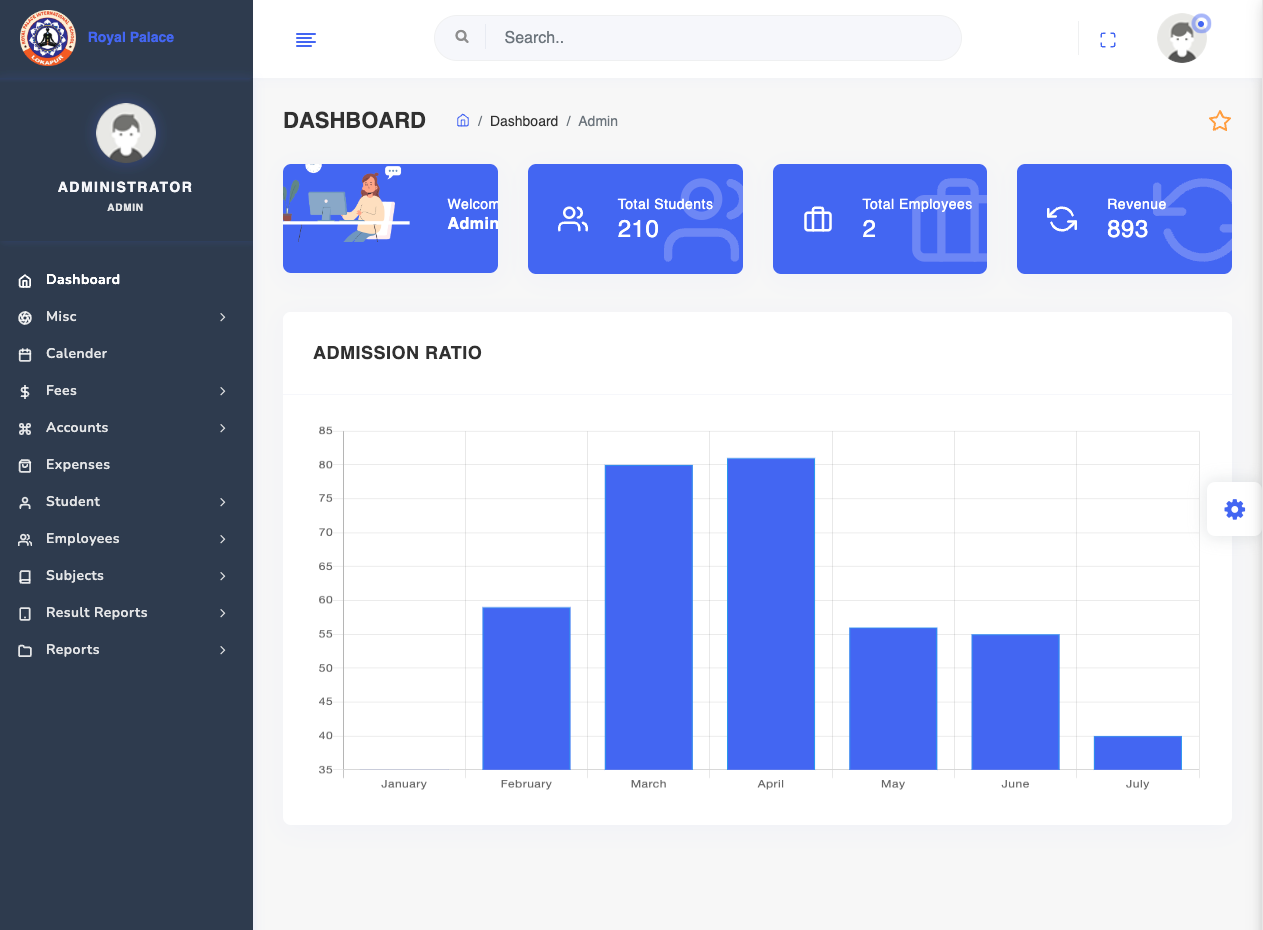Viewport: 1263px width, 930px height.
Task: Select Expenses in the sidebar
Action: [x=78, y=465]
